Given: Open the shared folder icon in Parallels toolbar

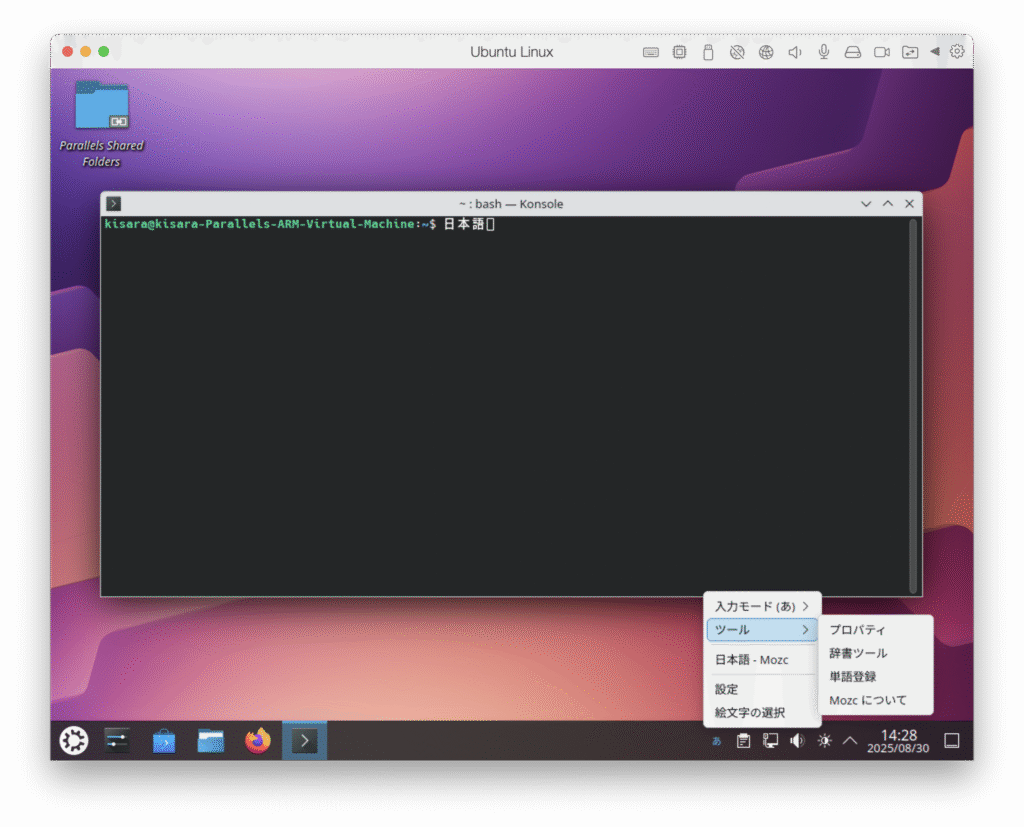Looking at the screenshot, I should [910, 52].
